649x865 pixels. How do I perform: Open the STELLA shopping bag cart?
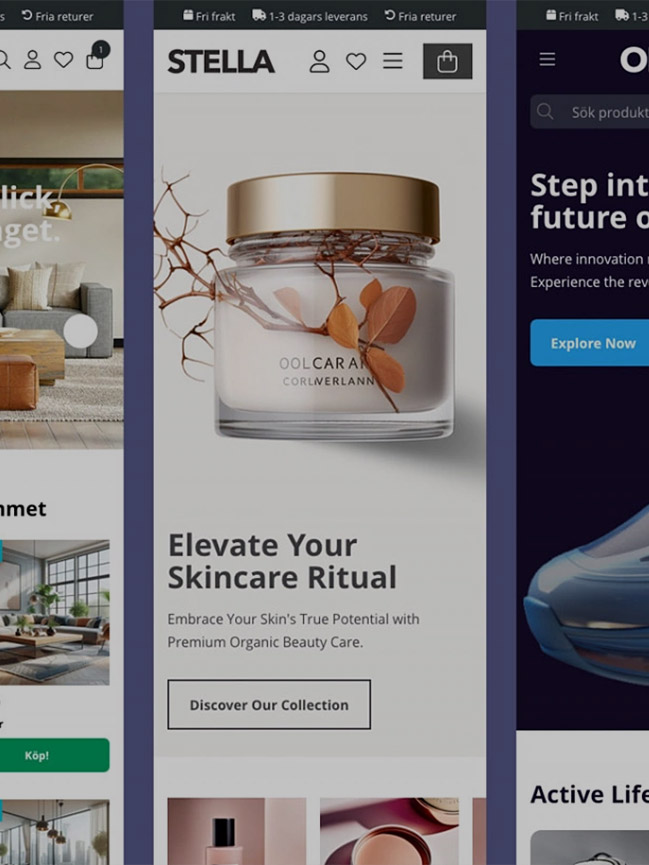point(448,61)
